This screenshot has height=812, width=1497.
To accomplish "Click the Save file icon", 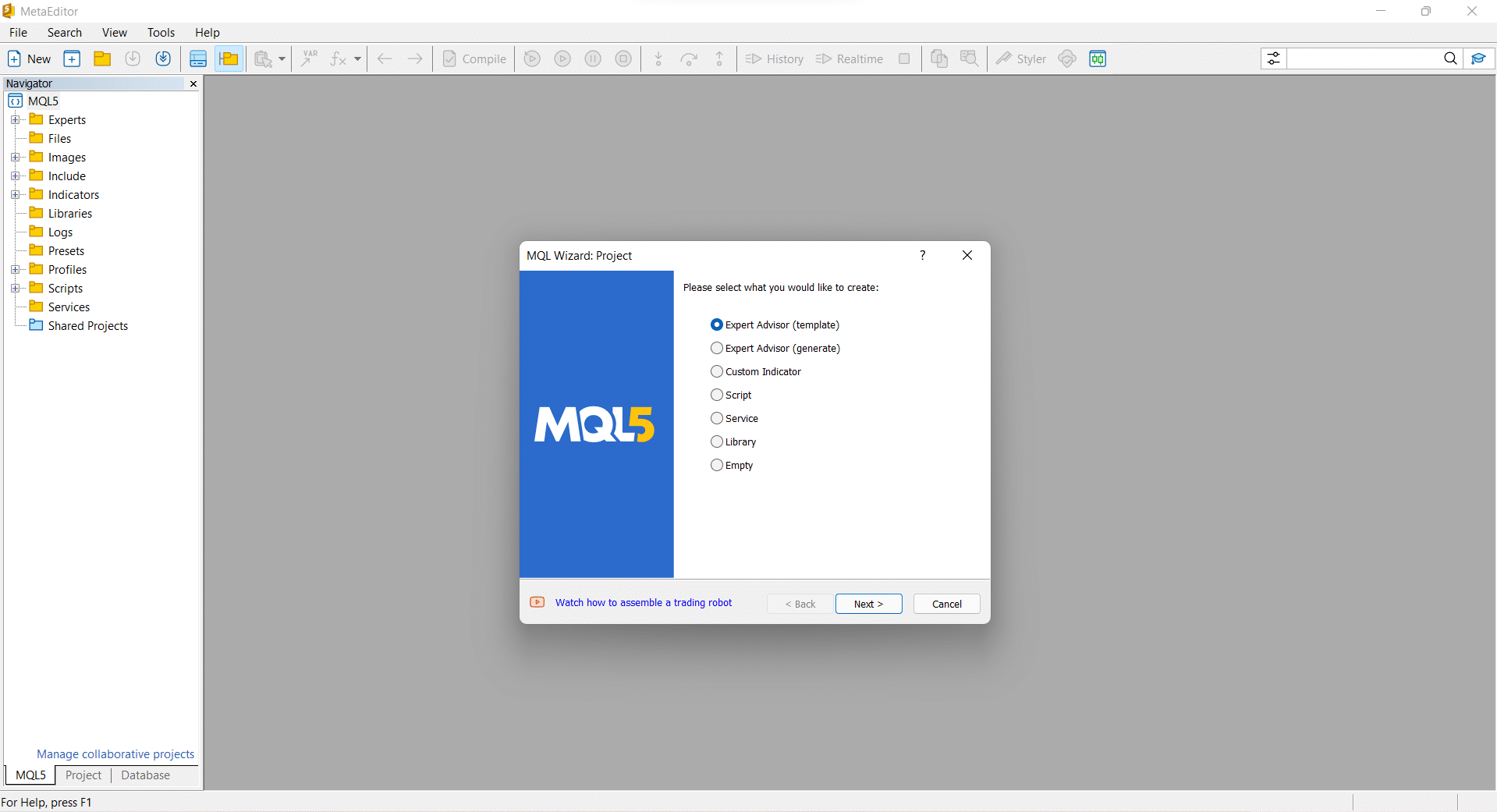I will [133, 59].
